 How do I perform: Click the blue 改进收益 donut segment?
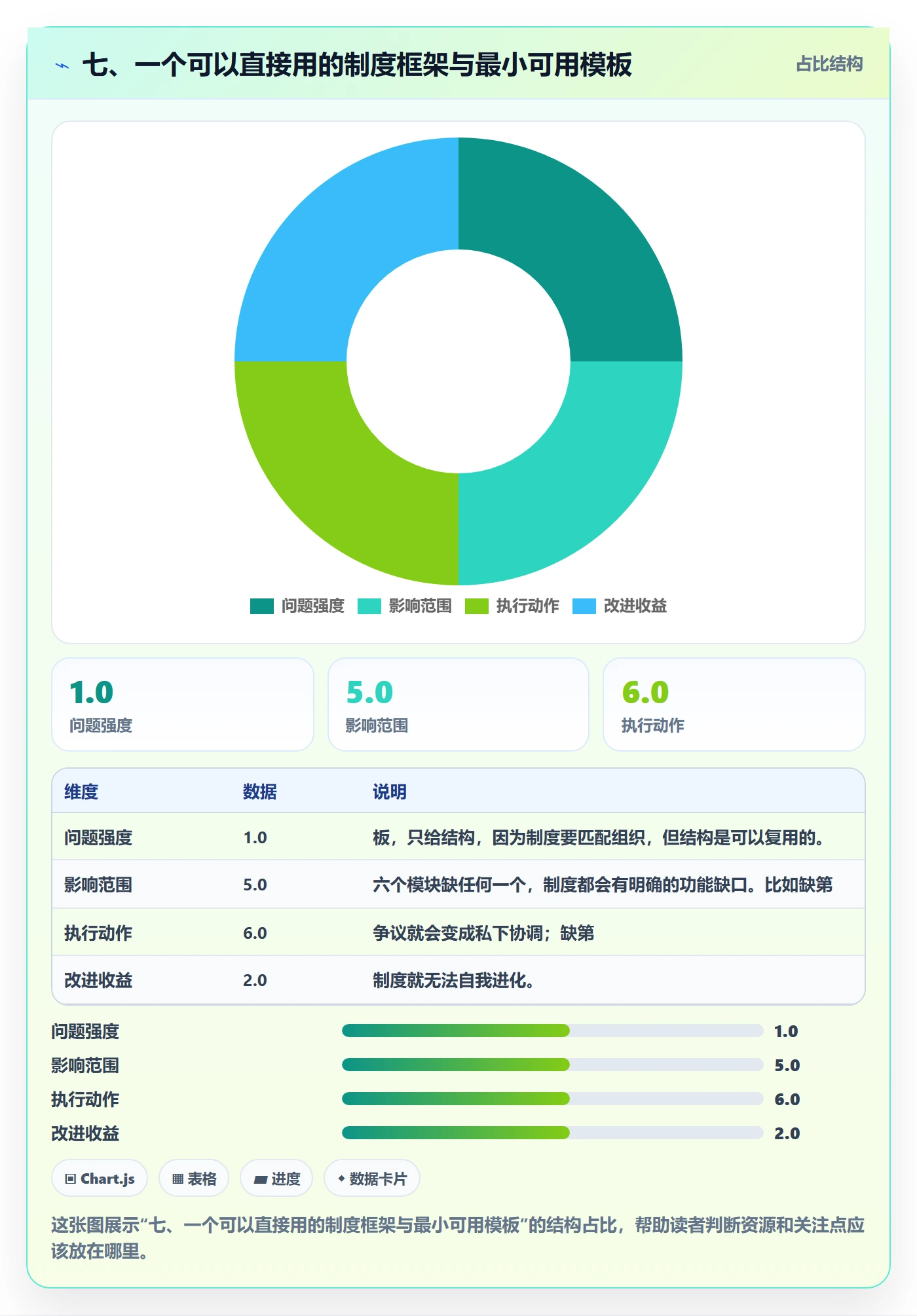coord(341,242)
